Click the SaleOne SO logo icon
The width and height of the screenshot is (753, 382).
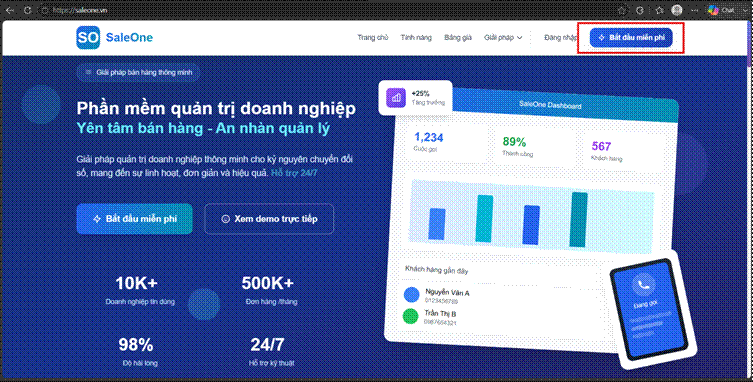click(x=88, y=37)
